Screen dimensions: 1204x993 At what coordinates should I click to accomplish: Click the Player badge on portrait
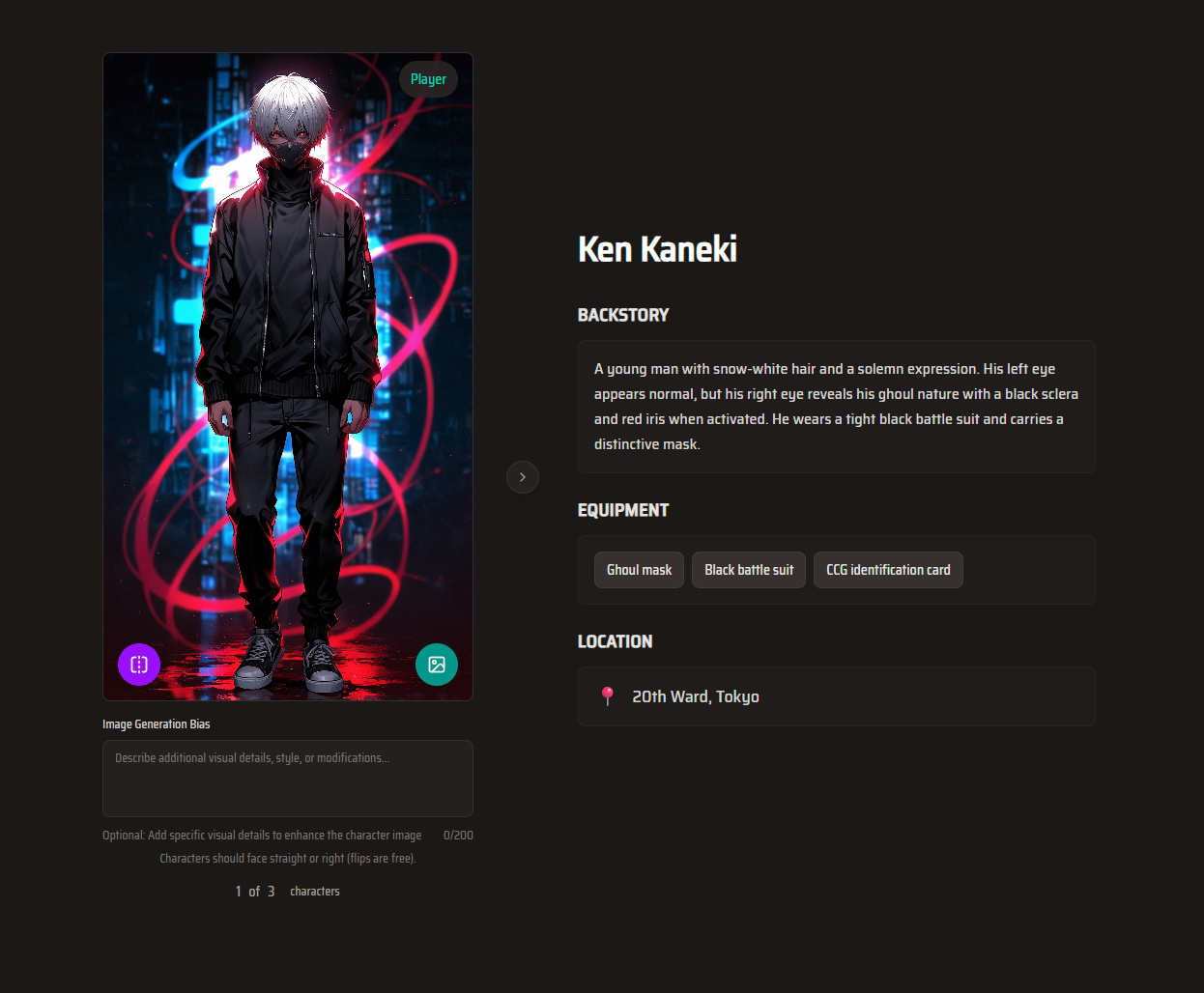428,79
